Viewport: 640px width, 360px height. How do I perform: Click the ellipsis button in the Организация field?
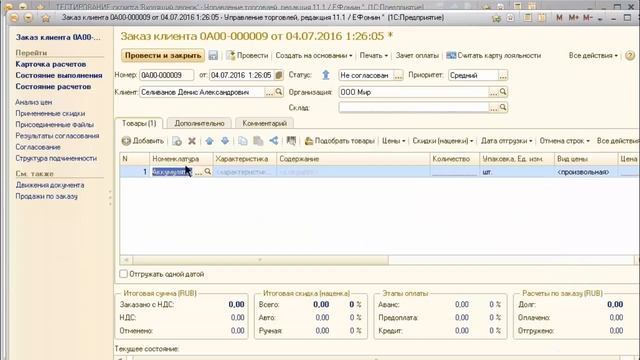[493, 92]
